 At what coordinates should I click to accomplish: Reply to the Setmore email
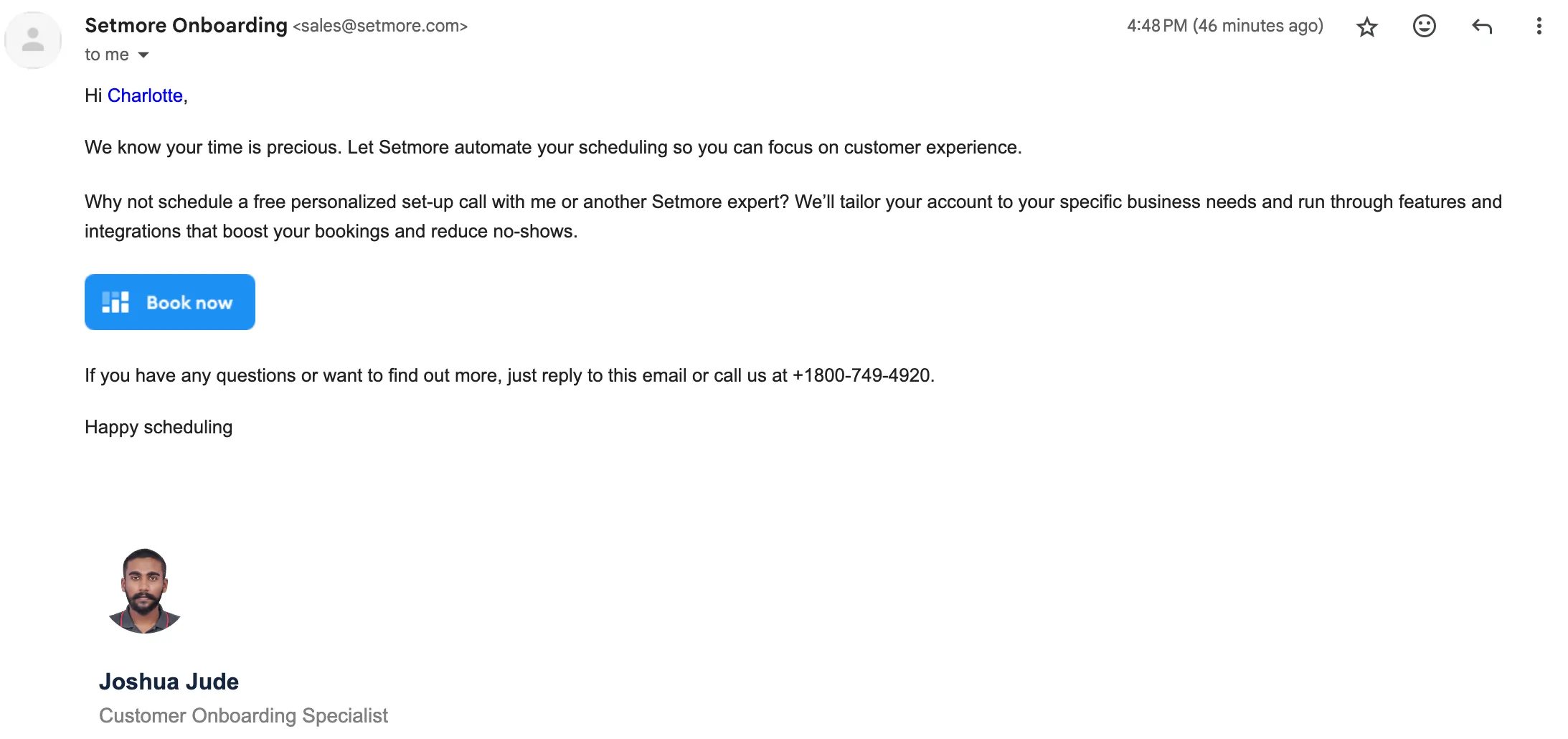[x=1482, y=27]
